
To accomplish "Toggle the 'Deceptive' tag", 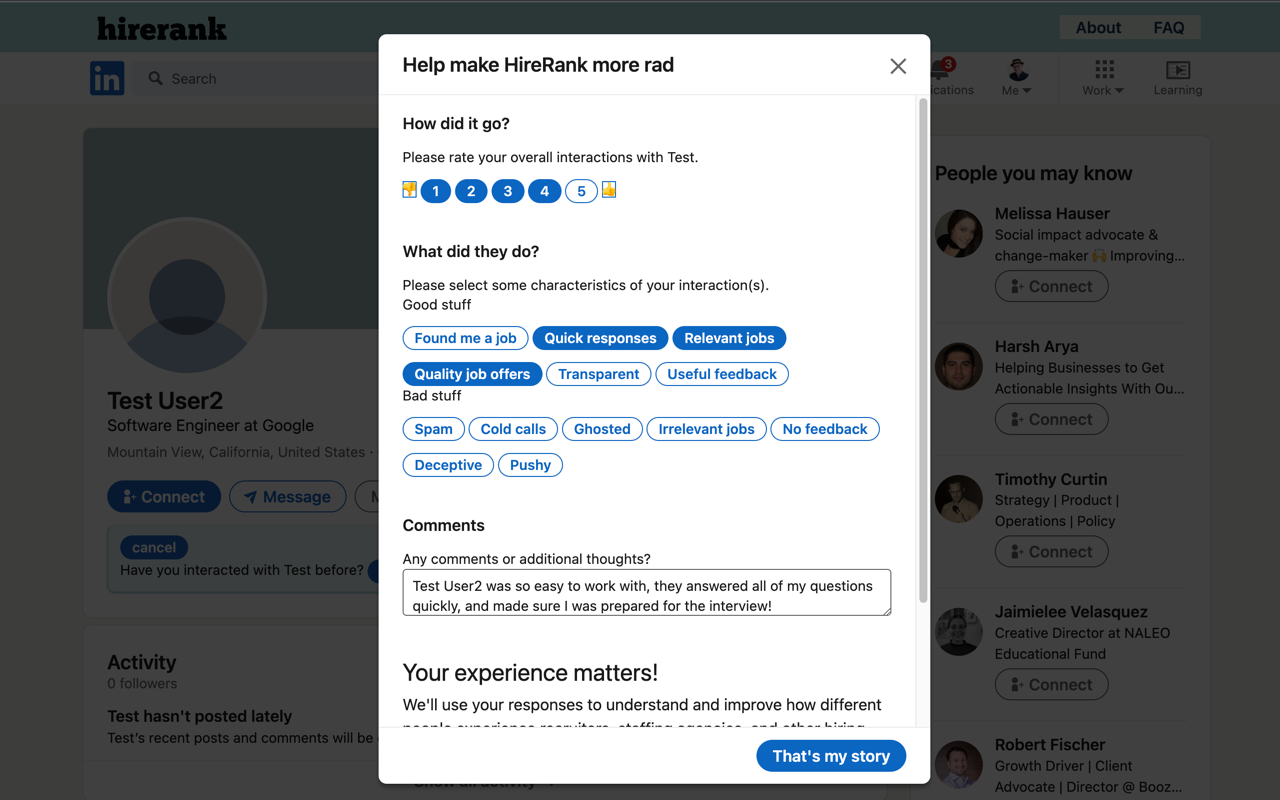I will tap(448, 465).
